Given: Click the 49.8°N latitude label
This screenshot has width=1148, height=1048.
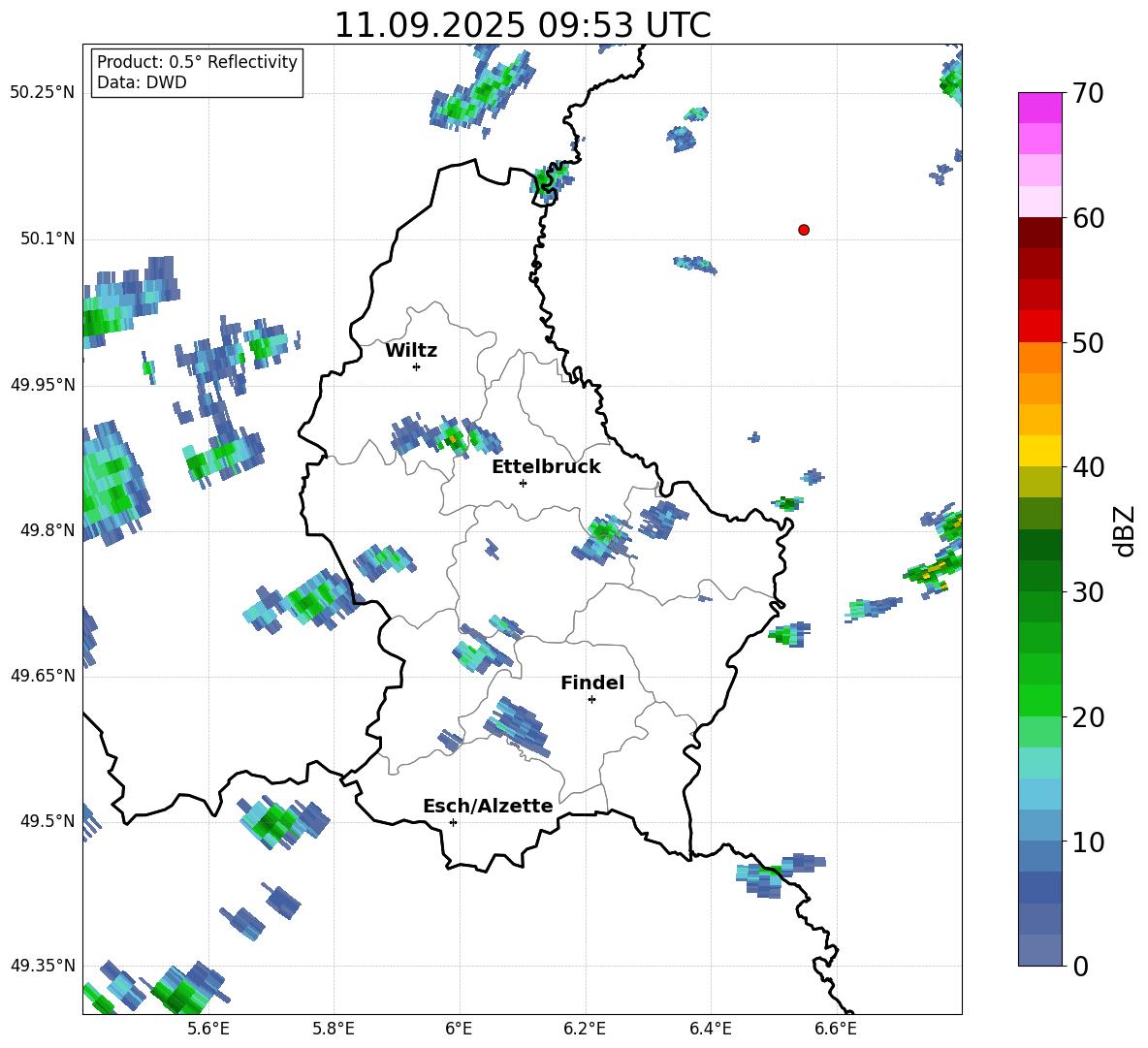Looking at the screenshot, I should click(48, 530).
